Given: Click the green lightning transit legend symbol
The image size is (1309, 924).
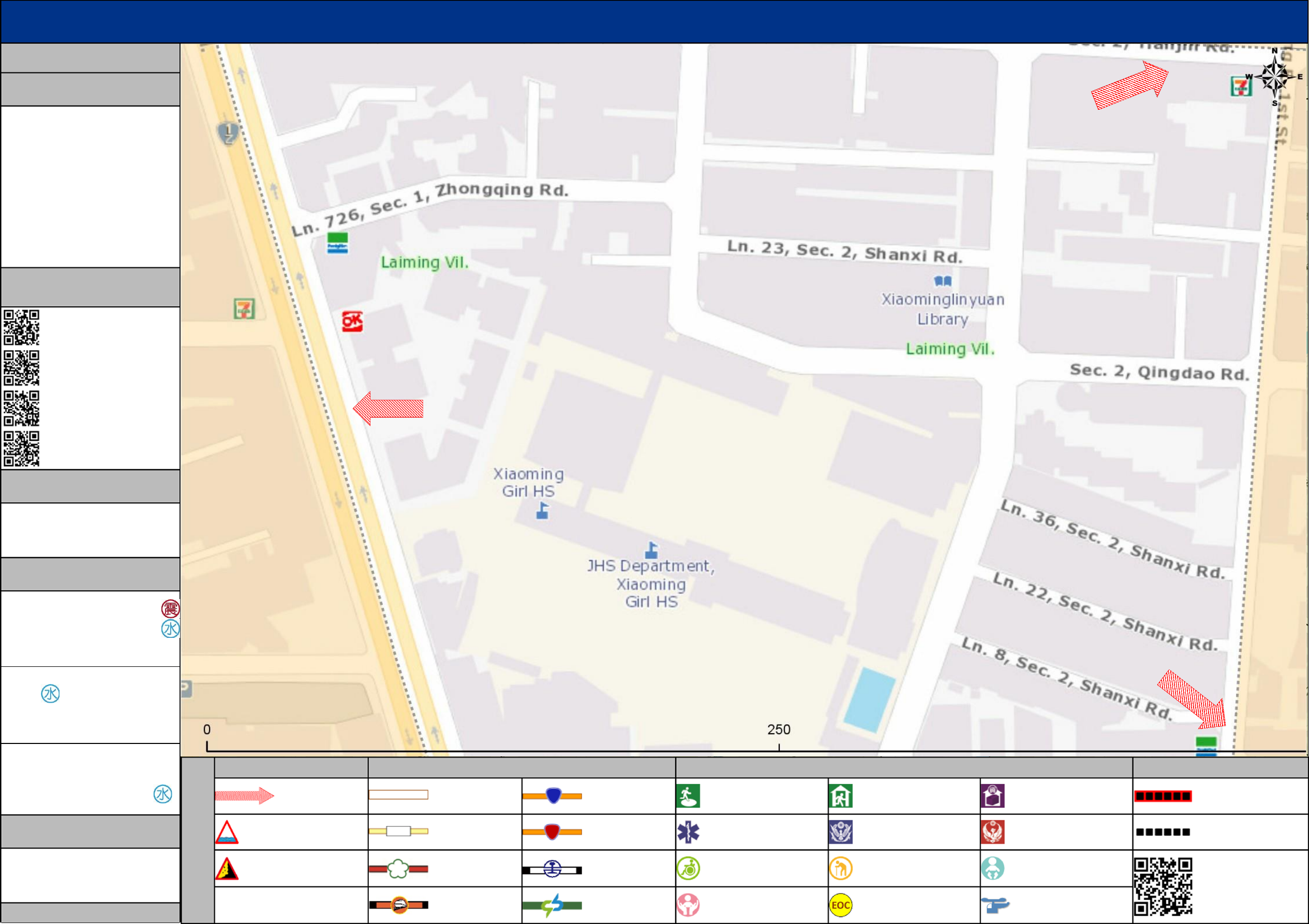Looking at the screenshot, I should (x=553, y=905).
